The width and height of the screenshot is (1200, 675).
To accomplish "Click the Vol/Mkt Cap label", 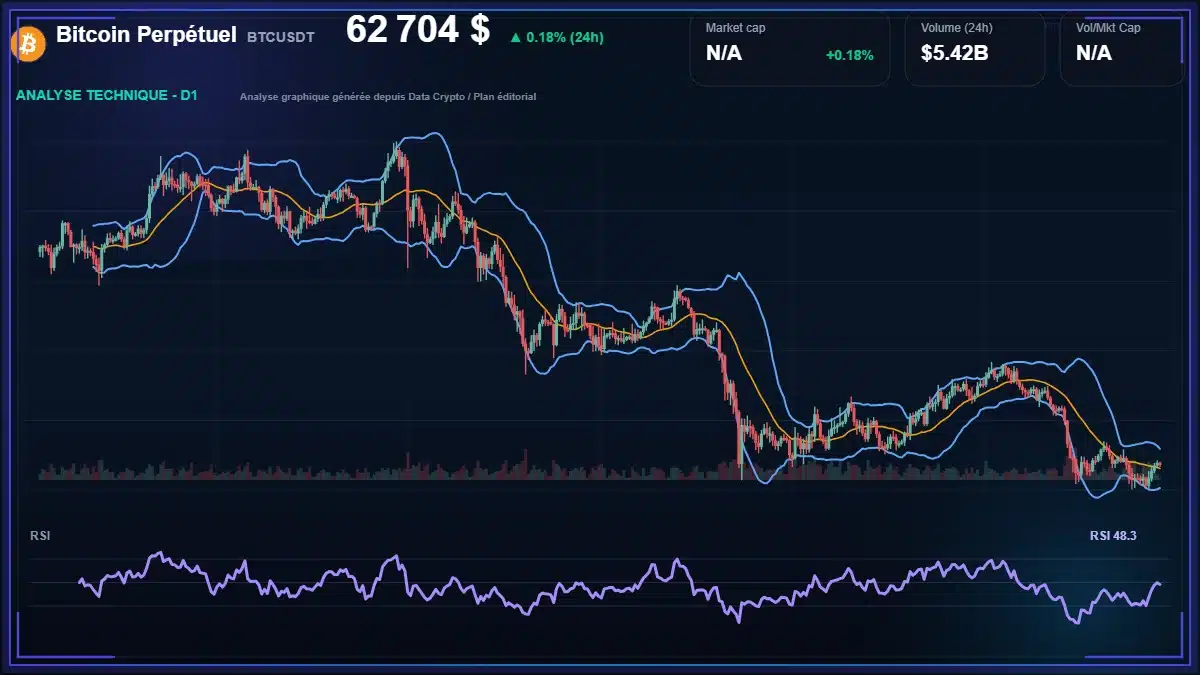I will pos(1108,28).
